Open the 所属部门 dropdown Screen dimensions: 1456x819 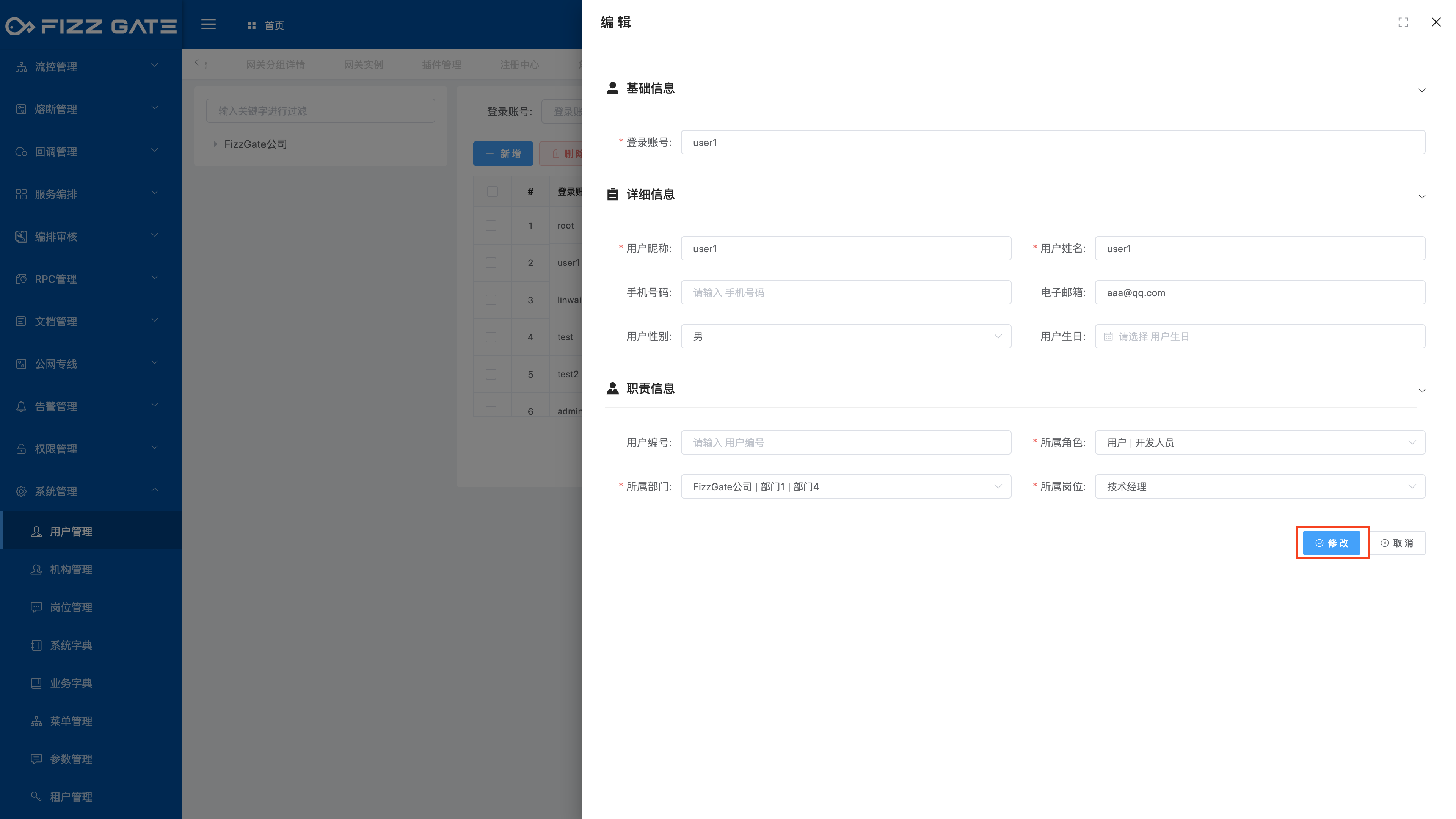846,486
